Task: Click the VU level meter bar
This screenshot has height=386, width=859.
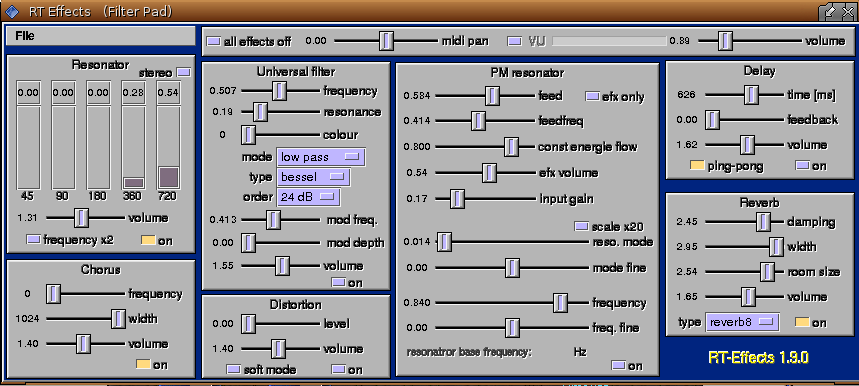Action: pos(609,41)
